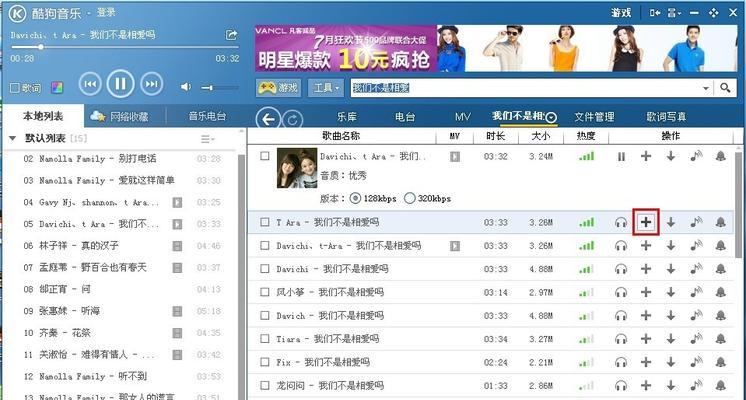Click the song search input field
The image size is (746, 400).
click(525, 88)
